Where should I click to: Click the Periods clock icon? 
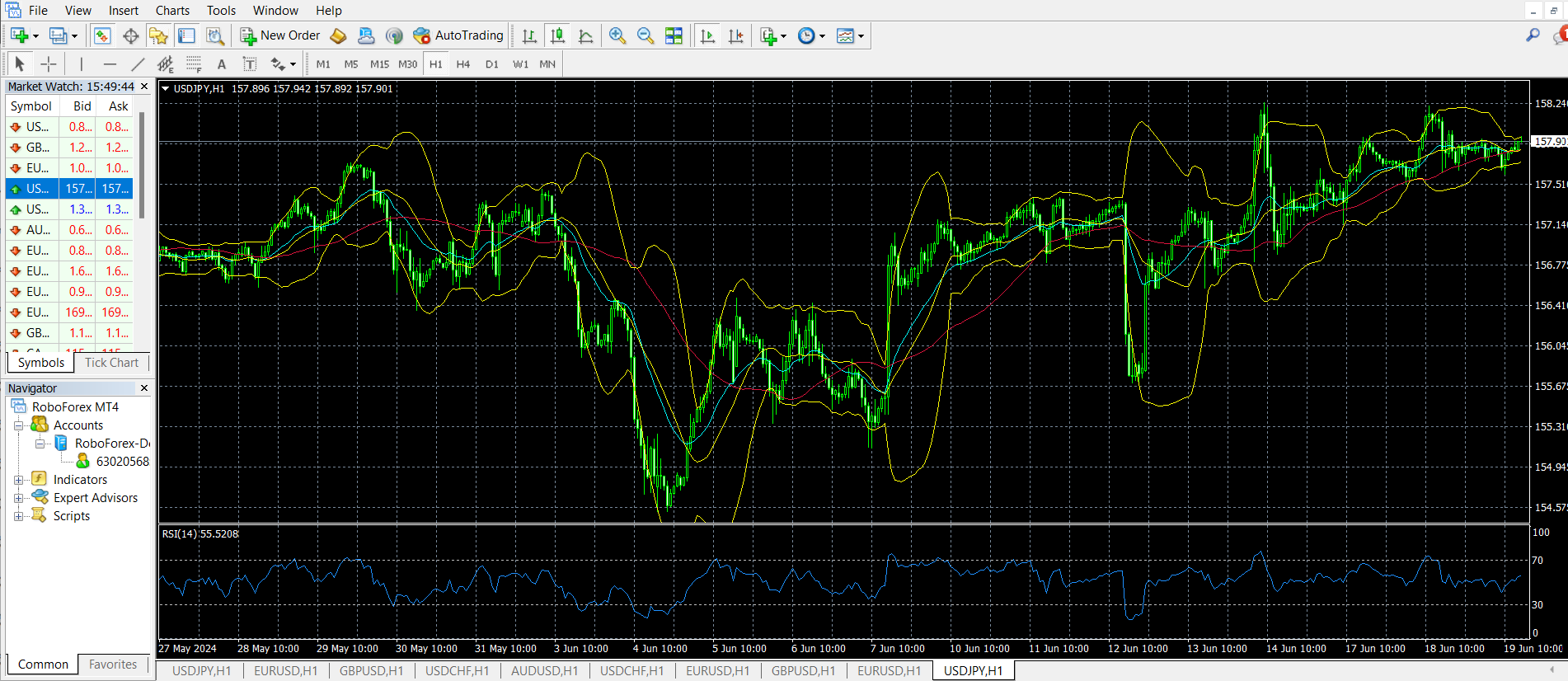click(806, 35)
